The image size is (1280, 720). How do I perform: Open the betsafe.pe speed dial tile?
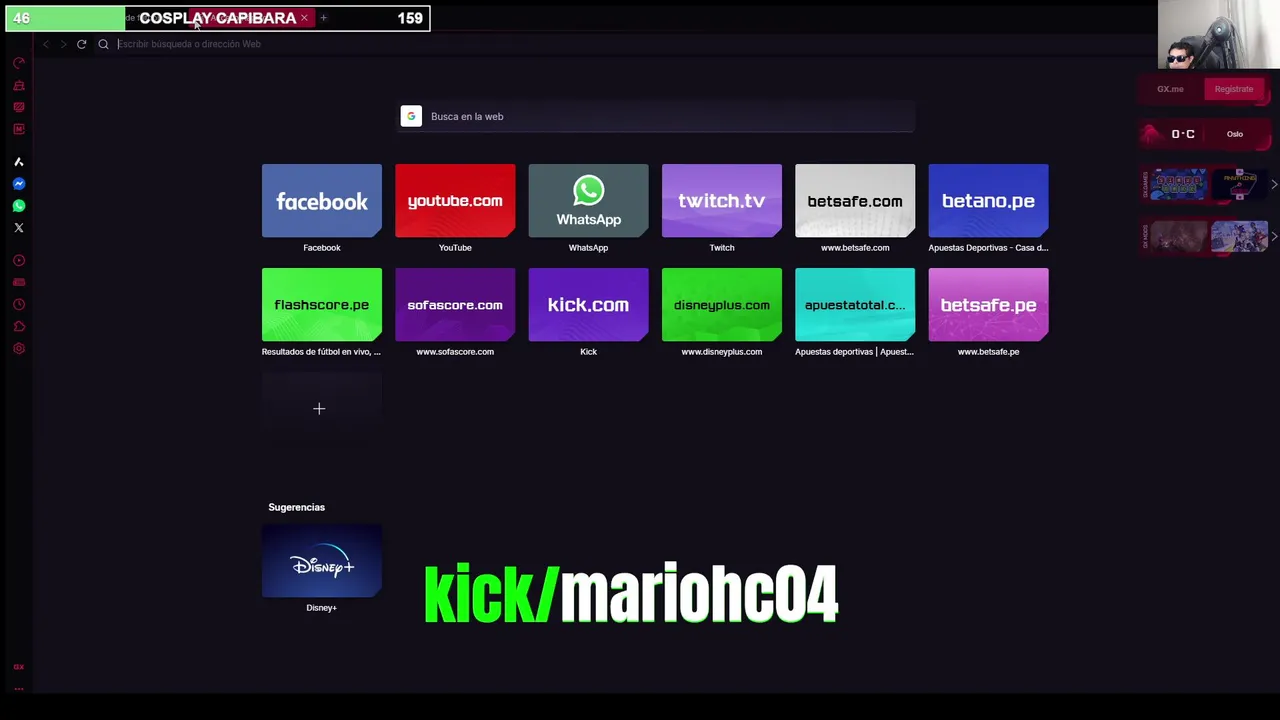pyautogui.click(x=988, y=305)
